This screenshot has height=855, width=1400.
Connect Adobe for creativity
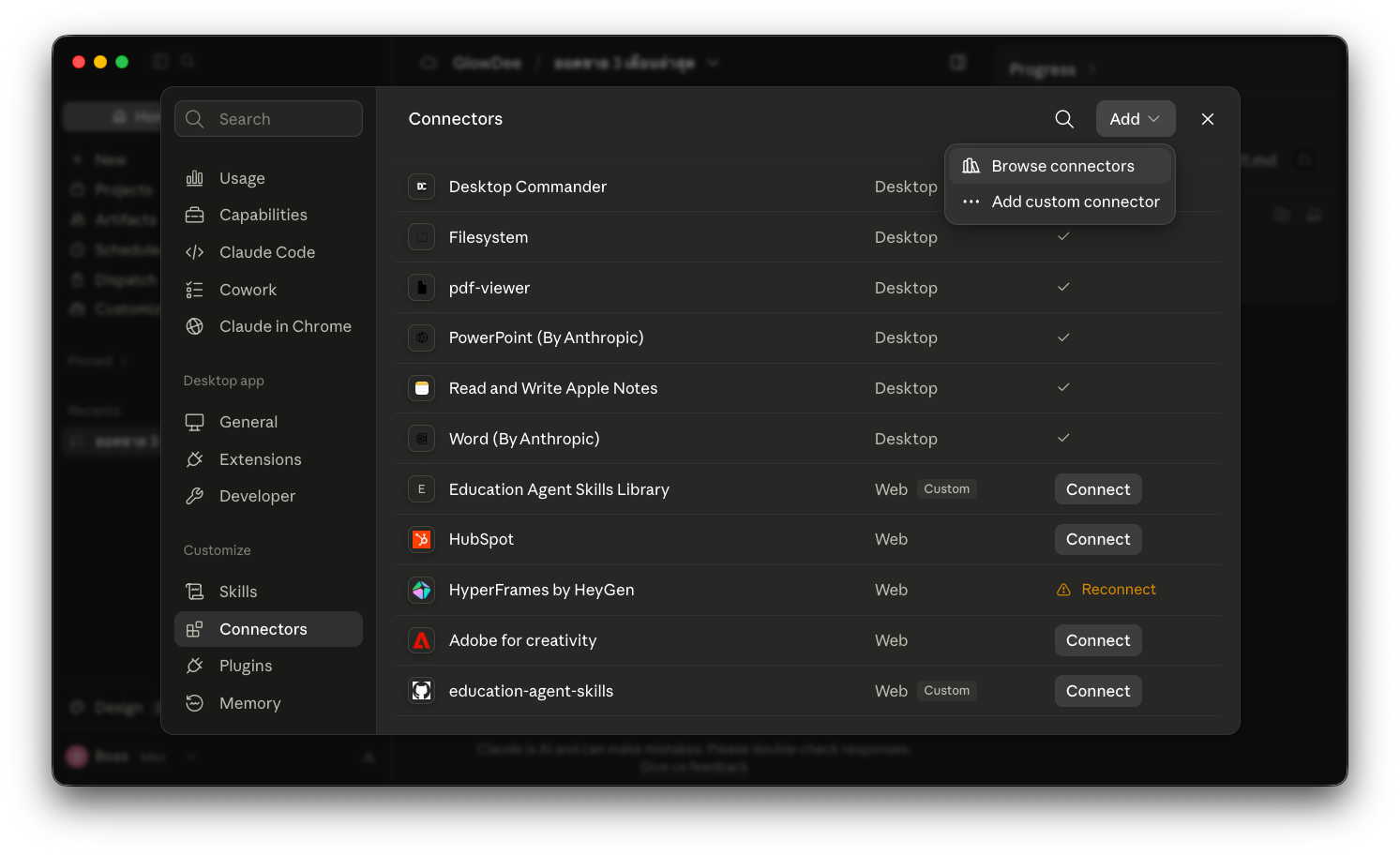(x=1098, y=640)
